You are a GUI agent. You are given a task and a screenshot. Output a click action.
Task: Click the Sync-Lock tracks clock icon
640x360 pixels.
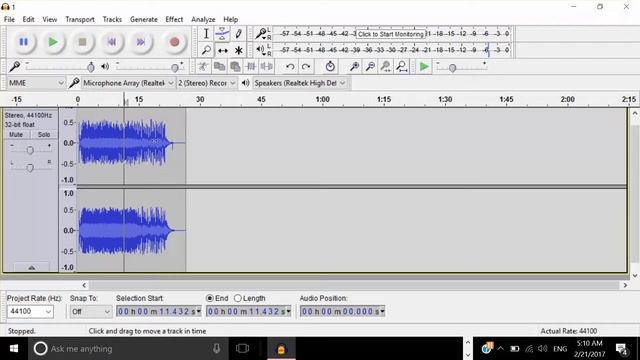[330, 66]
